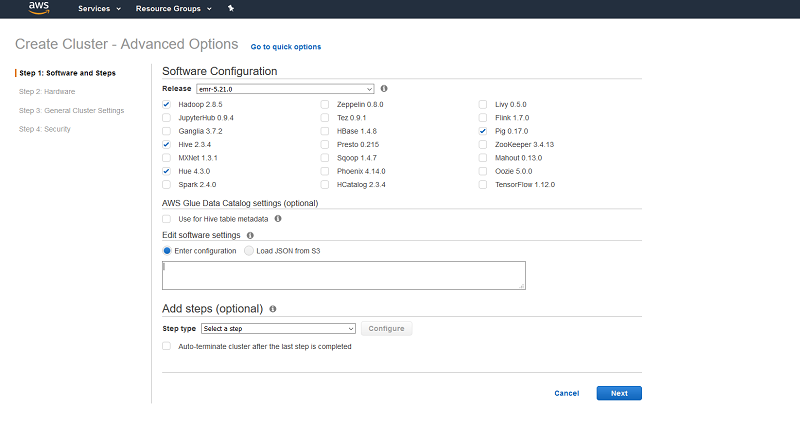Enable JupyterHub 0.9.4 checkbox
The width and height of the screenshot is (800, 442).
coord(166,117)
